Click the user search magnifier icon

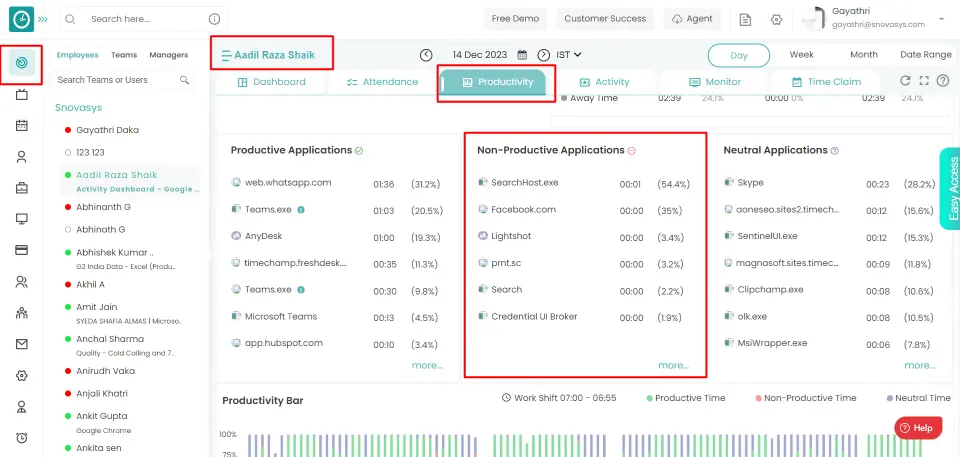tap(184, 80)
